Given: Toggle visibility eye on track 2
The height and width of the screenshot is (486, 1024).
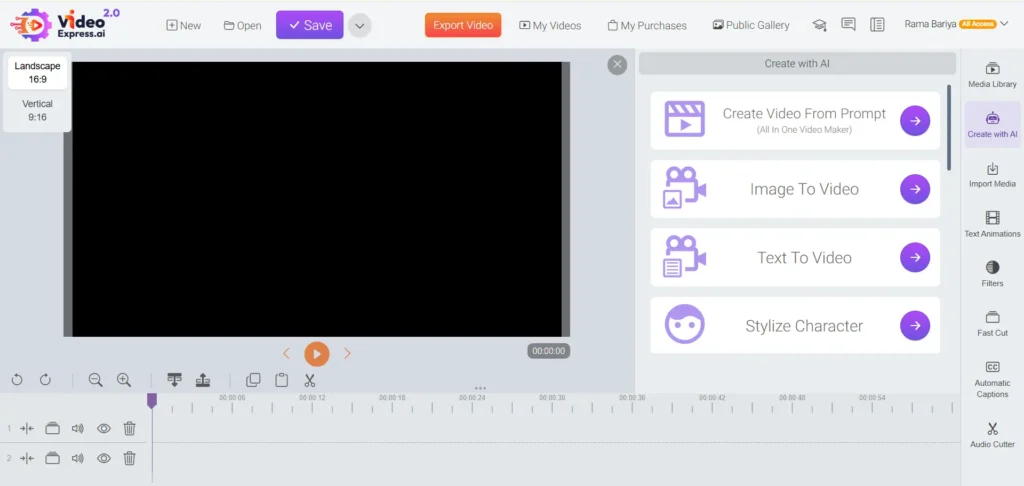Looking at the screenshot, I should point(103,458).
